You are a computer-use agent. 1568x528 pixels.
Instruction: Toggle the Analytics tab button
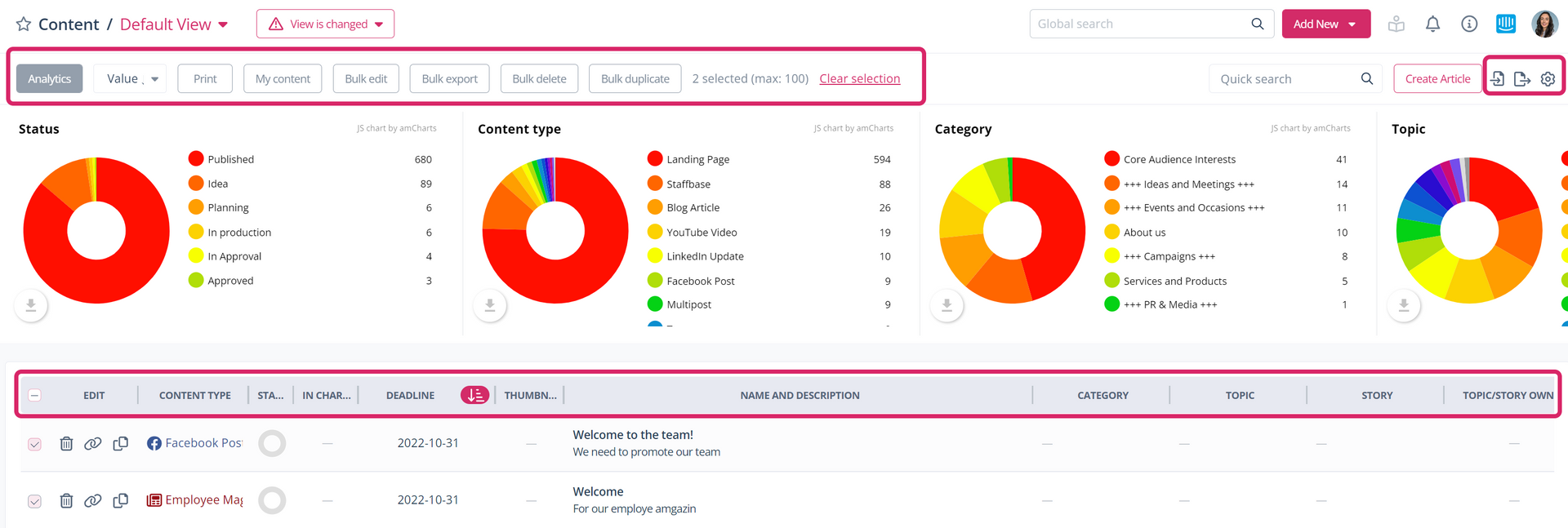[x=50, y=79]
